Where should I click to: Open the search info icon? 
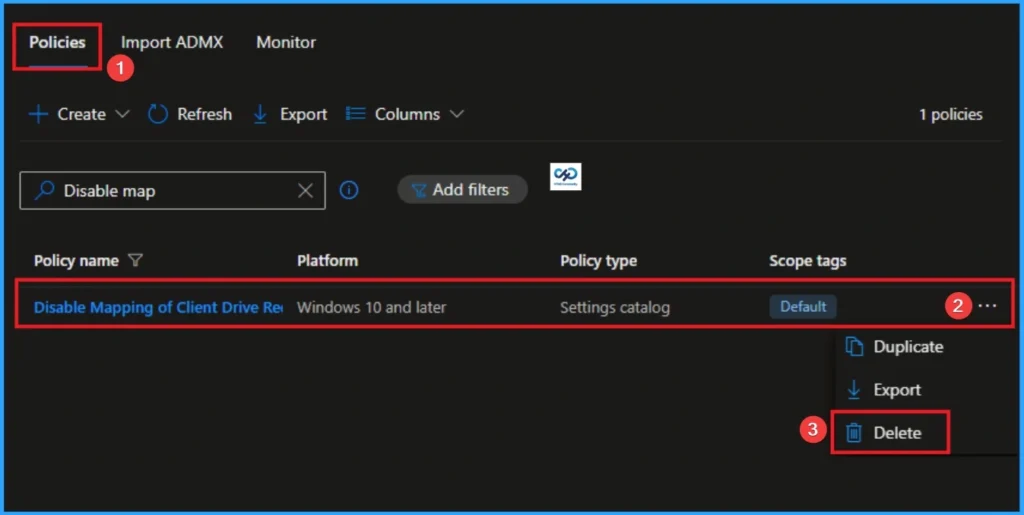tap(349, 190)
